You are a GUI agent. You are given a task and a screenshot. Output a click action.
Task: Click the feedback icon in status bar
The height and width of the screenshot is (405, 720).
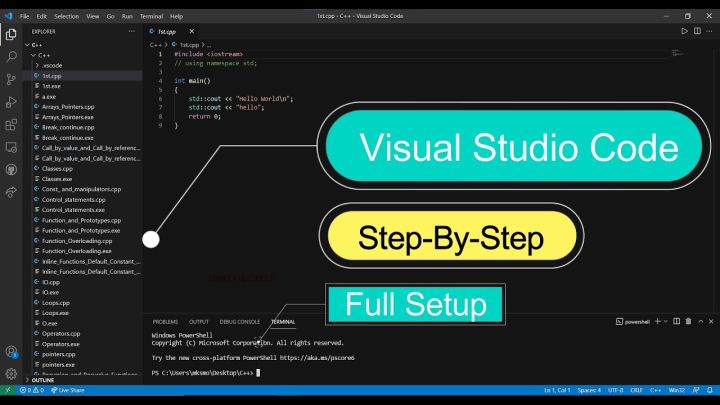click(x=696, y=390)
